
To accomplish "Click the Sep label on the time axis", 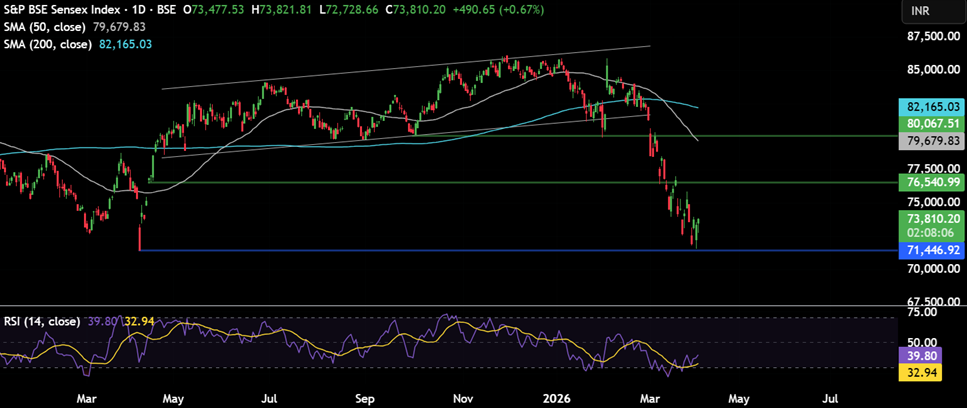I will (364, 398).
